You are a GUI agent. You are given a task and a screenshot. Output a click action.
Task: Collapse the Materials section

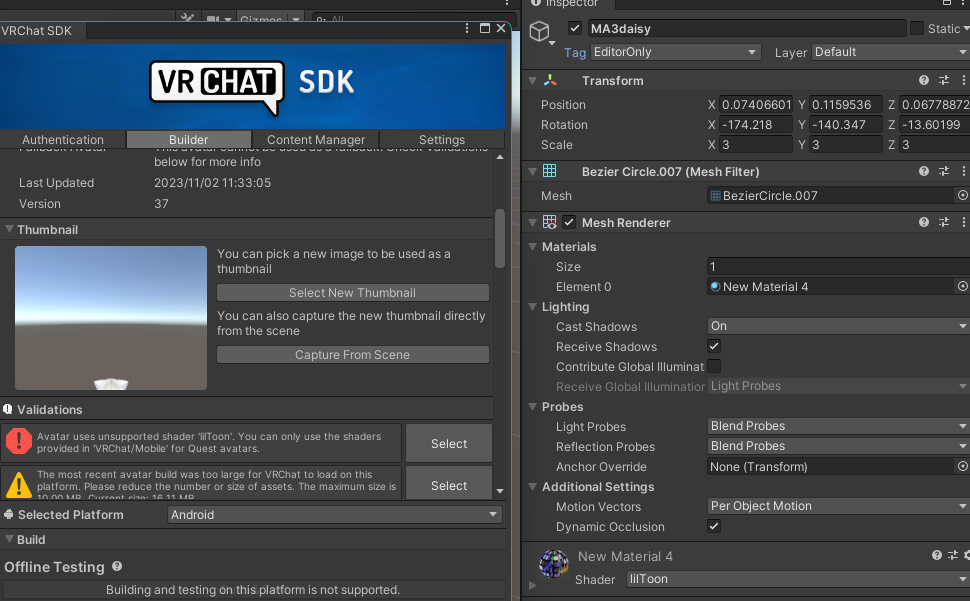533,246
